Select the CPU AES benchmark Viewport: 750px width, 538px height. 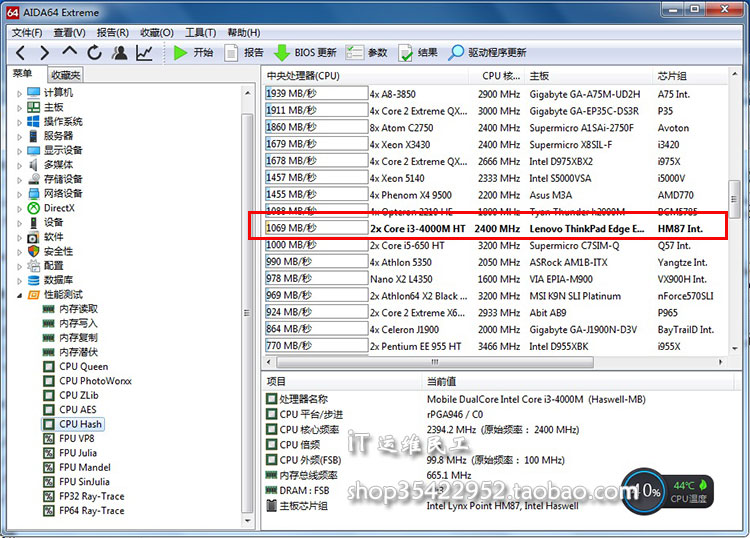tap(77, 409)
